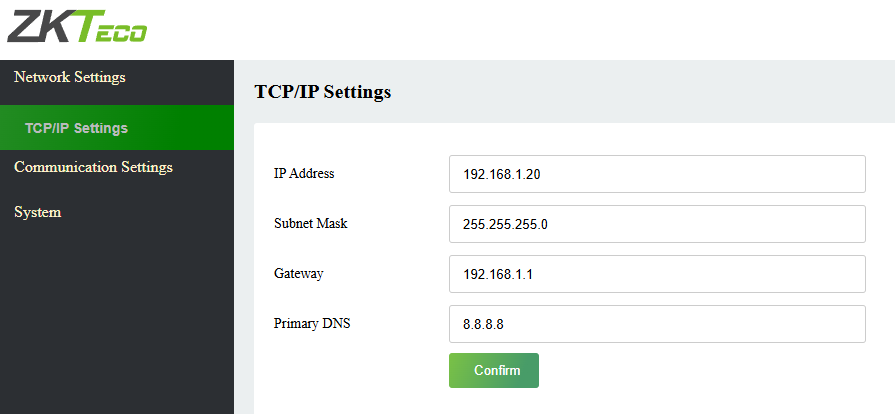Screen dimensions: 895x414
Task: Click into the Subnet Mask field
Action: (x=656, y=224)
